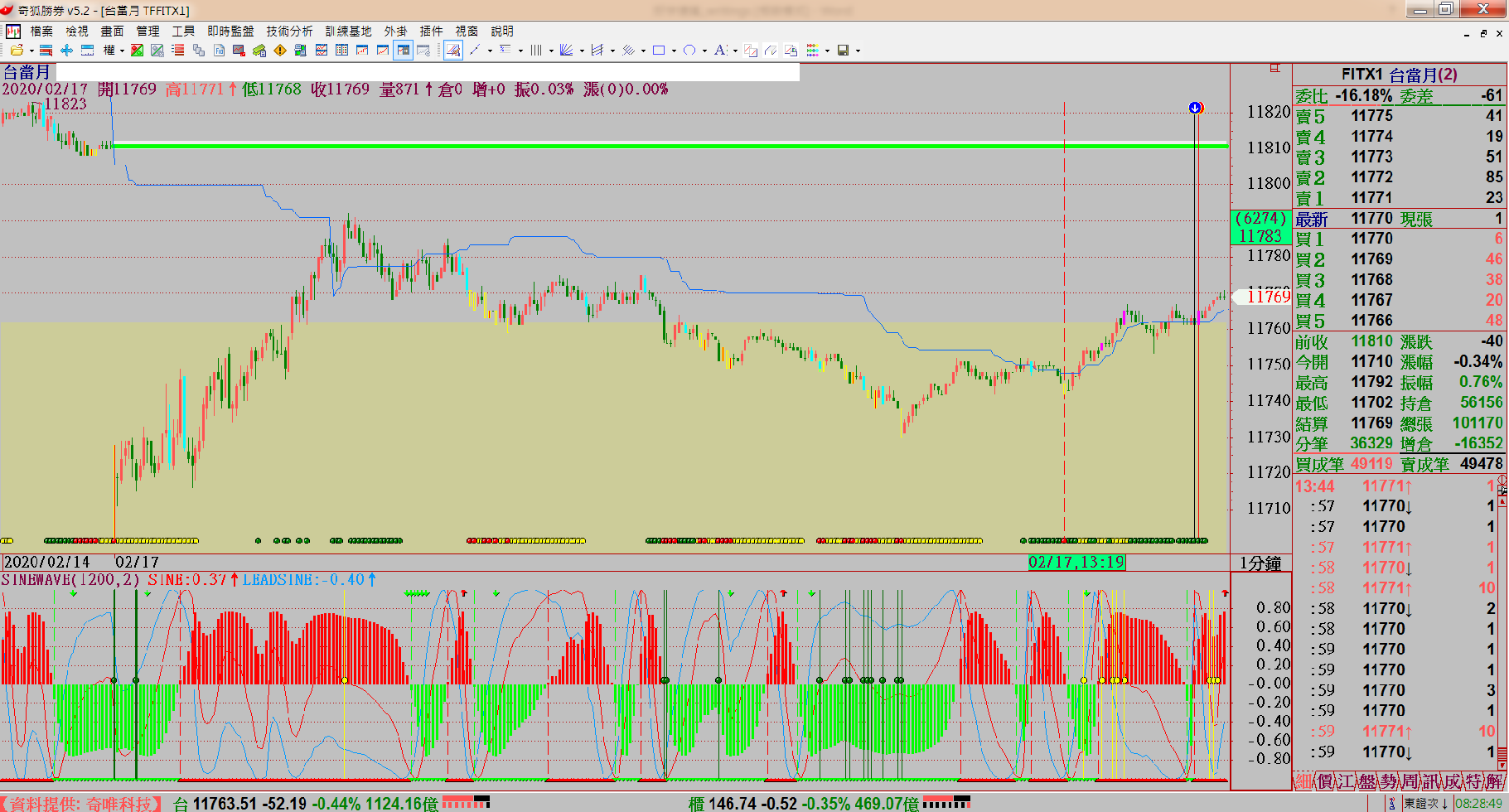Click the red lines list icon
This screenshot has width=1509, height=812.
click(178, 51)
